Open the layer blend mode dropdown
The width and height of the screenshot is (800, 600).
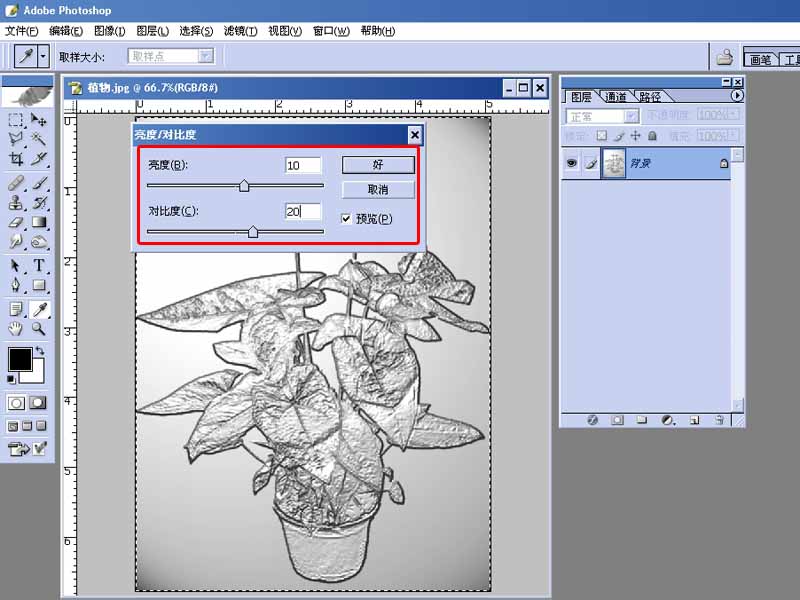pyautogui.click(x=631, y=116)
